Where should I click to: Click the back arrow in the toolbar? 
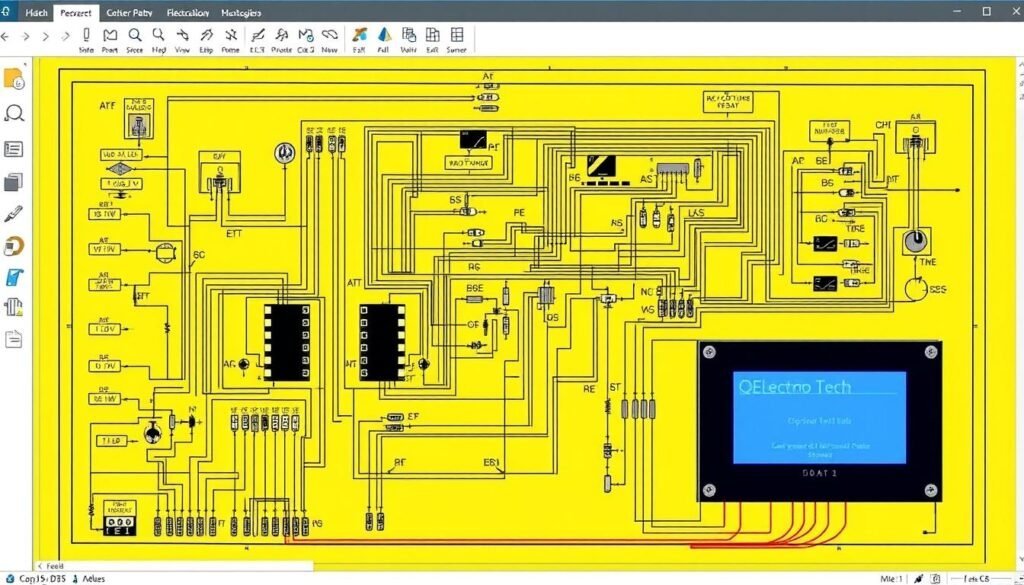tap(5, 37)
